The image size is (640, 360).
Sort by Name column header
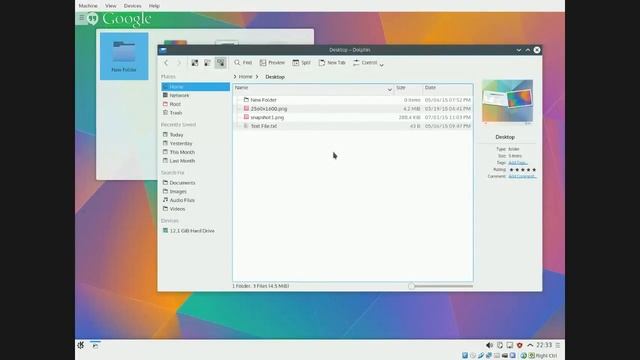313,88
